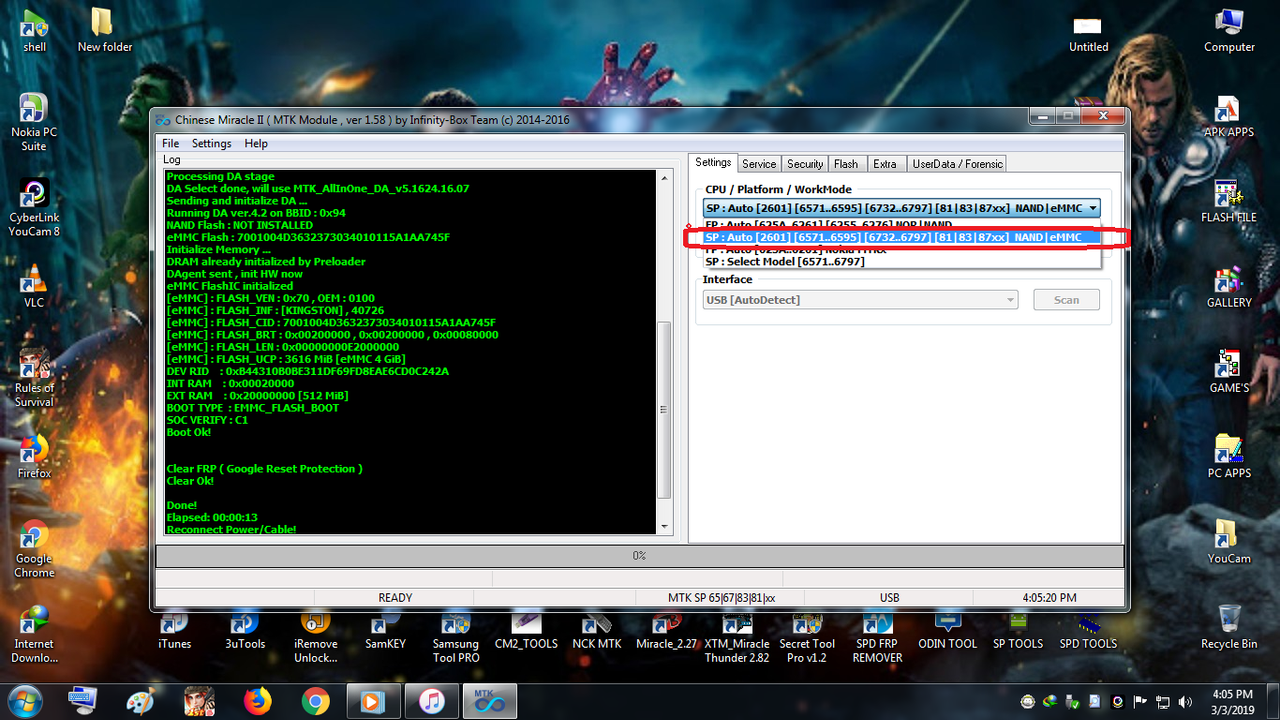Click the READY status bar text
Screen dimensions: 1280x720
point(395,598)
